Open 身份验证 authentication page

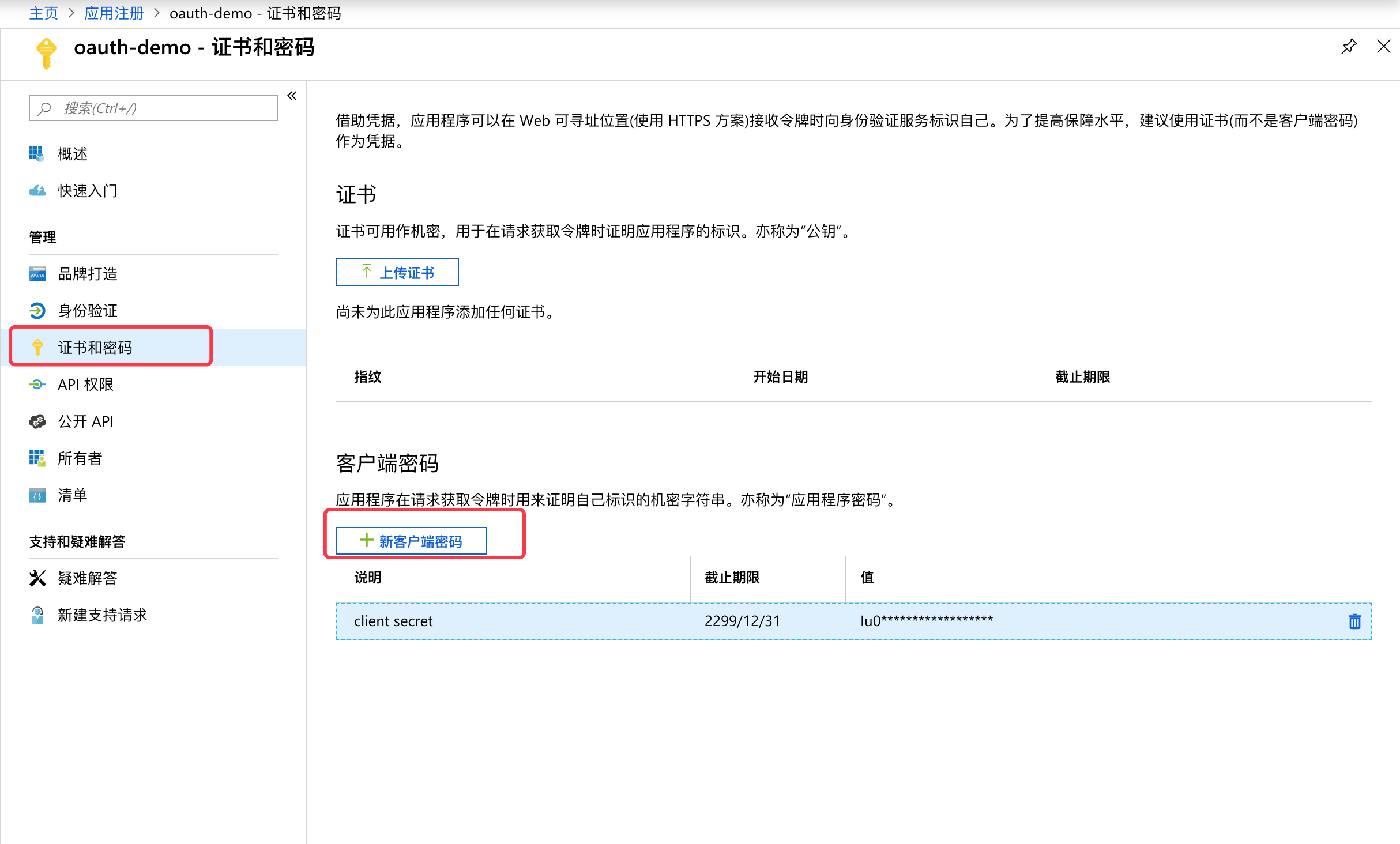[87, 311]
